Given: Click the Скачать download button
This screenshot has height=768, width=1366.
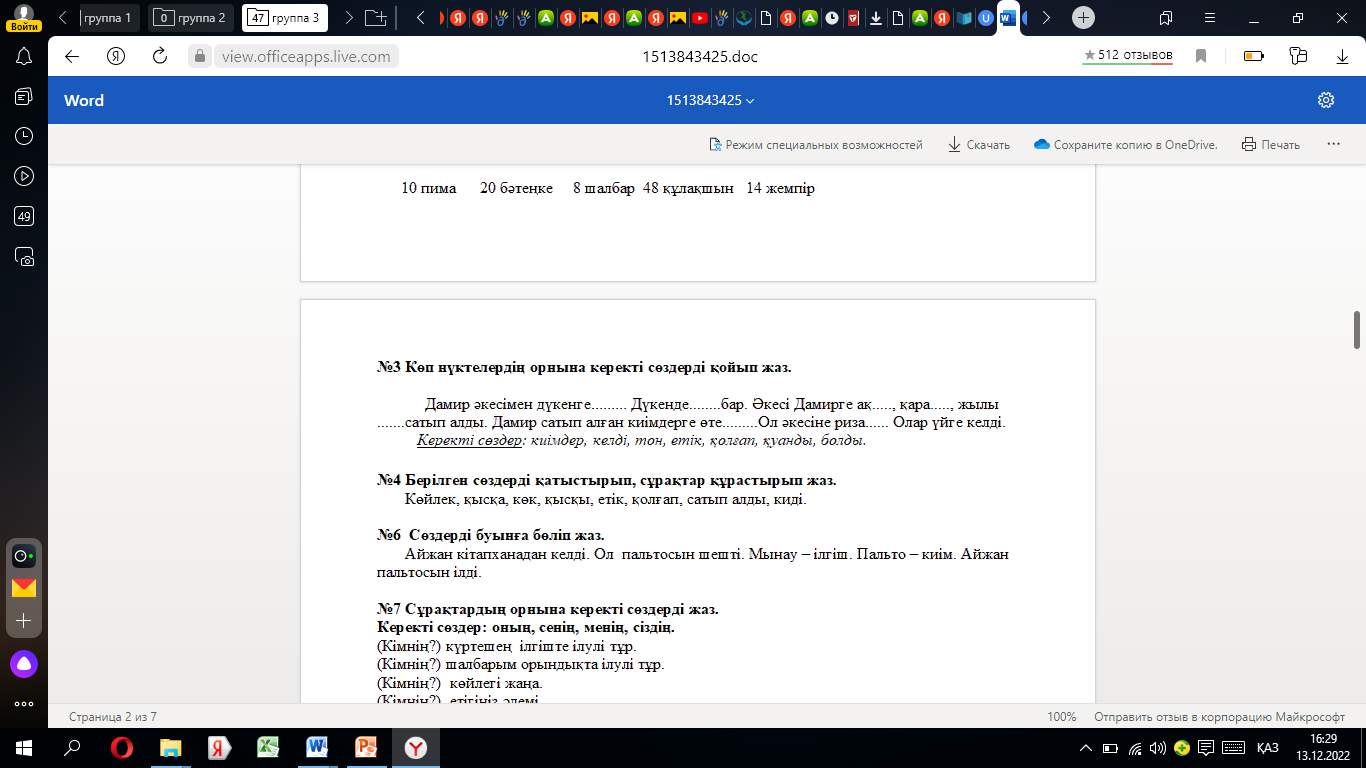Looking at the screenshot, I should point(979,145).
